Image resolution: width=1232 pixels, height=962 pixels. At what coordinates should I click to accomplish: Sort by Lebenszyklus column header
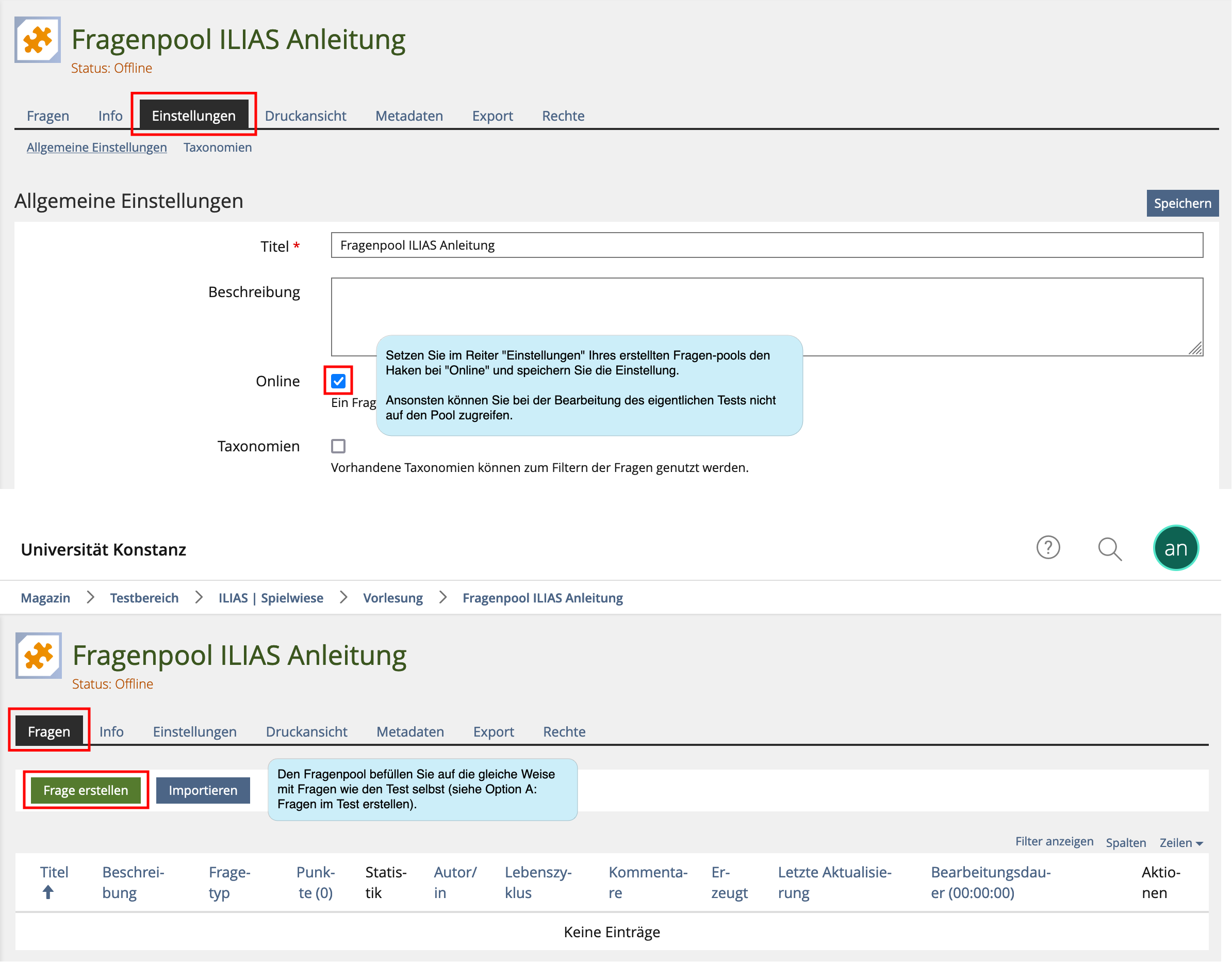click(x=539, y=883)
